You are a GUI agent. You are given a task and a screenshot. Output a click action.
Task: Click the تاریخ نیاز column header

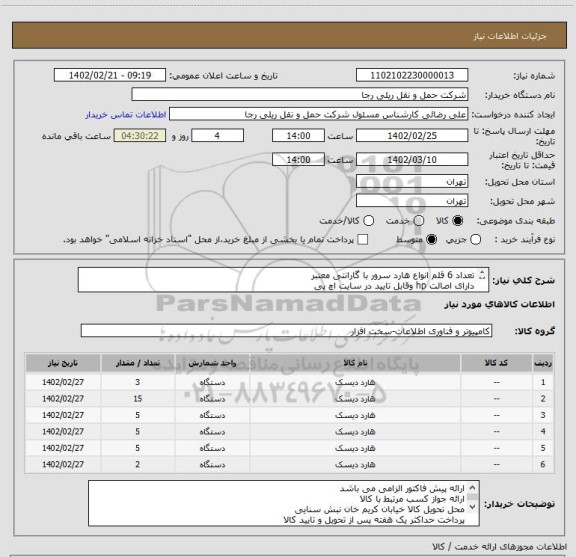coord(63,363)
